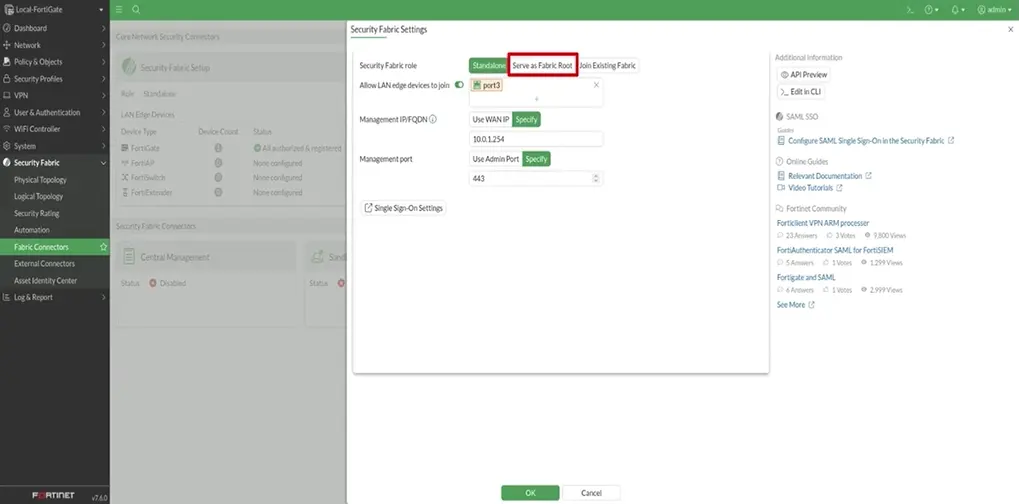Select Serve as Fabric Root role
The height and width of the screenshot is (504, 1019).
[543, 66]
